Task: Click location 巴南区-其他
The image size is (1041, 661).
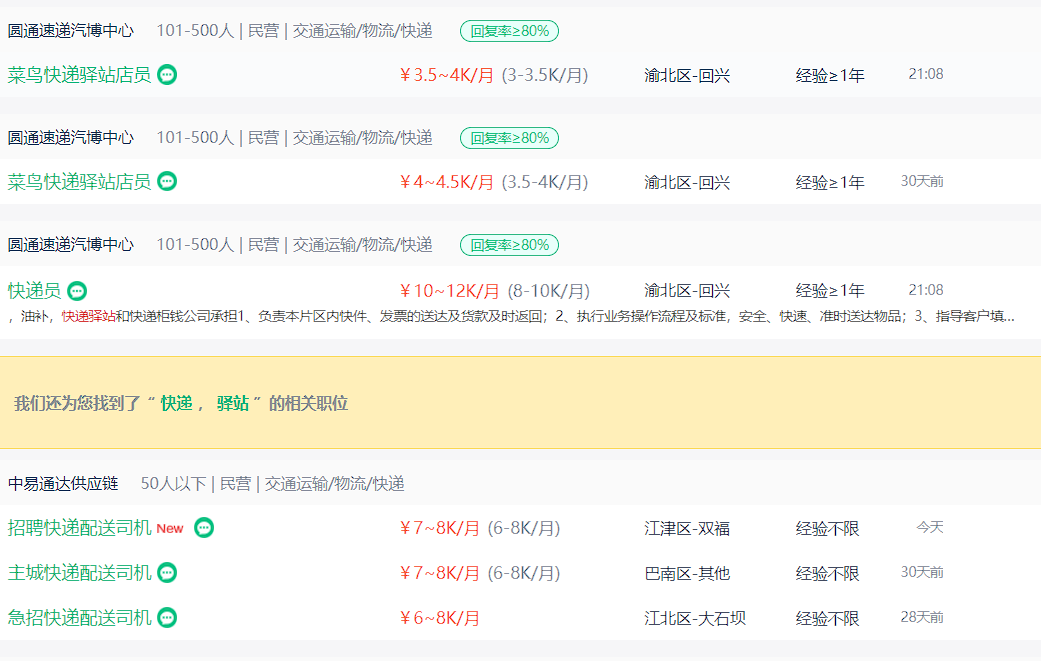Action: click(x=687, y=573)
